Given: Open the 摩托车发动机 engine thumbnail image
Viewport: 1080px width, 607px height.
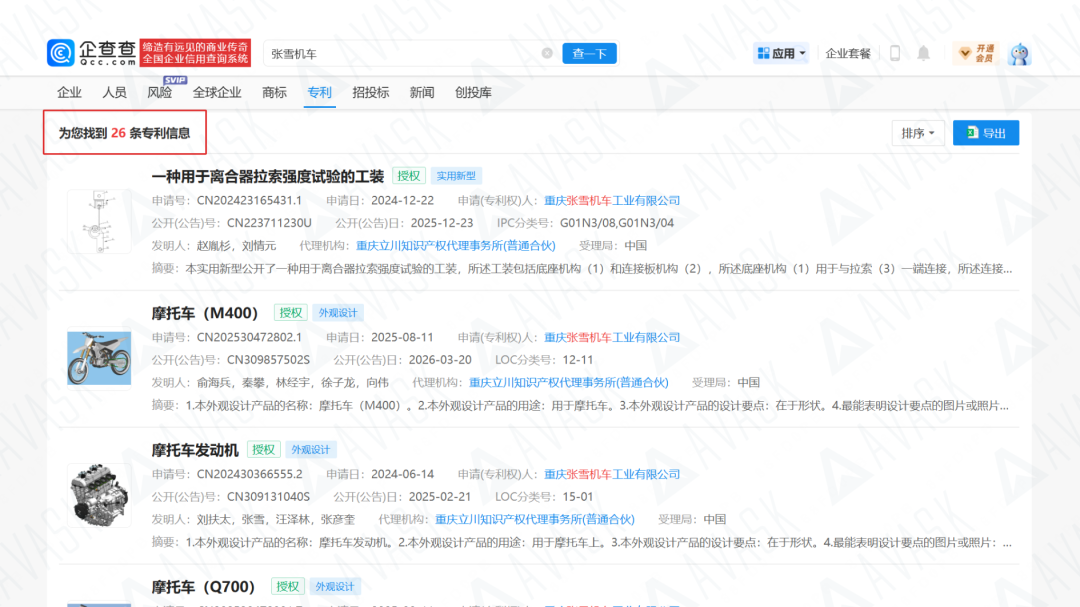Looking at the screenshot, I should point(99,495).
